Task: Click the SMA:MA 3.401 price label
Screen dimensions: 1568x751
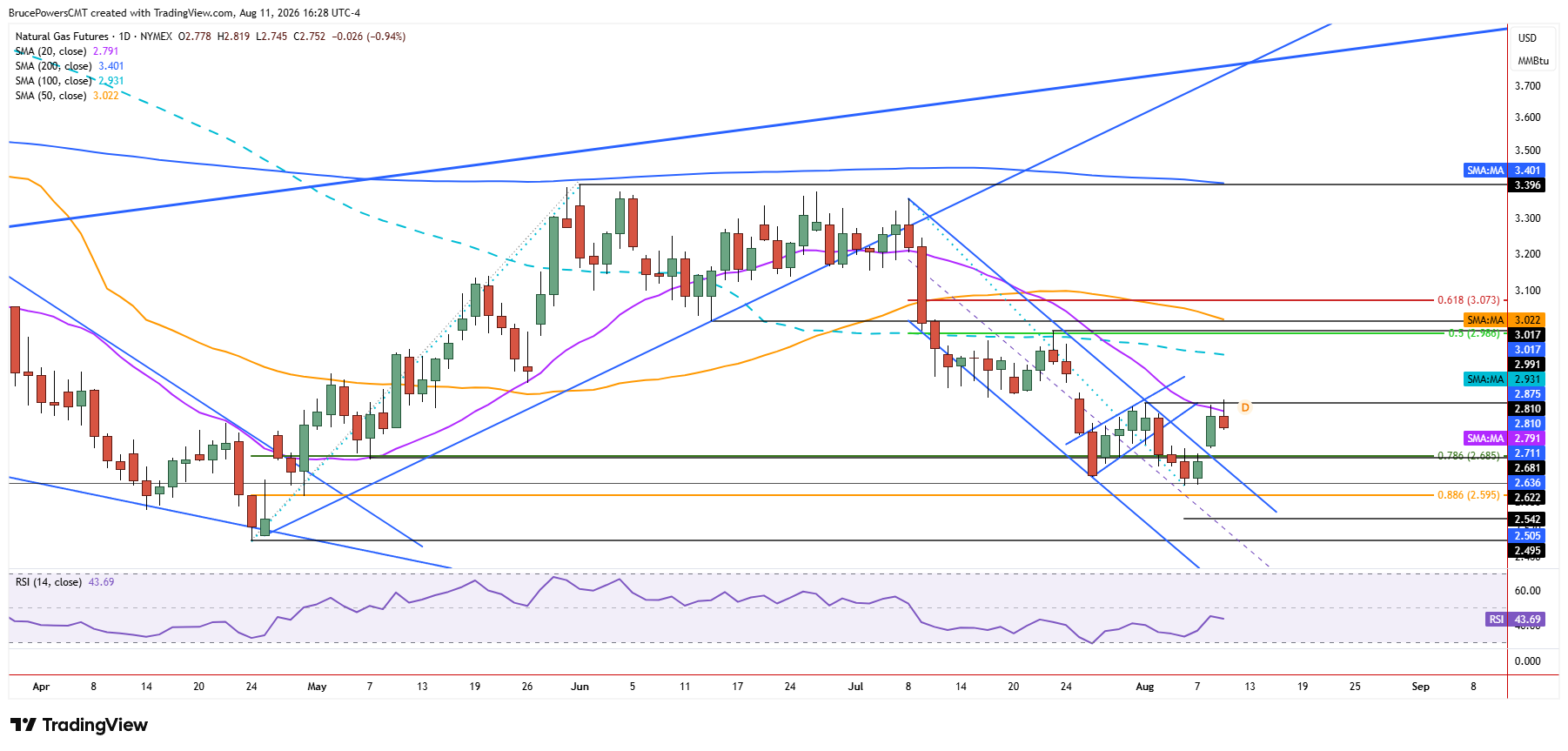Action: coord(1504,171)
